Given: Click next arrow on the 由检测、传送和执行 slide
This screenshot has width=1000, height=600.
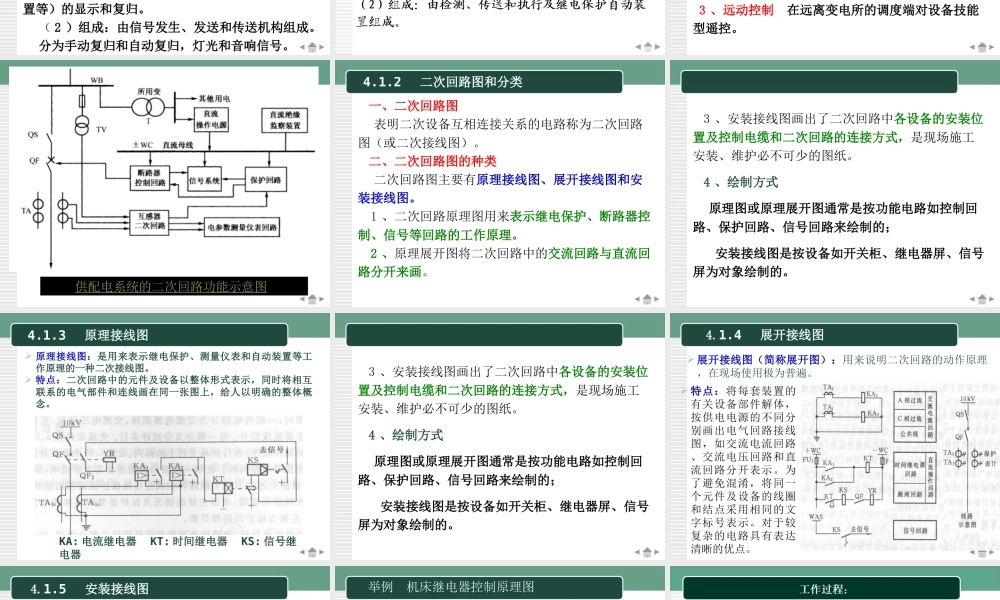Looking at the screenshot, I should [657, 47].
